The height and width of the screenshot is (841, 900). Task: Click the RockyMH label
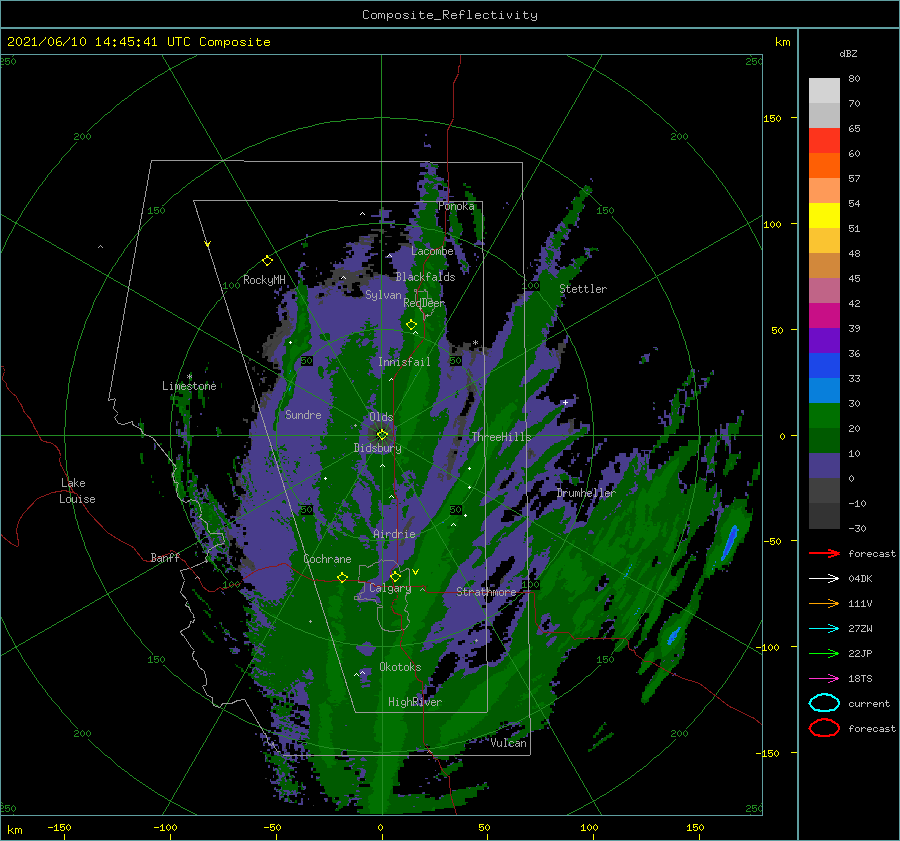[264, 280]
